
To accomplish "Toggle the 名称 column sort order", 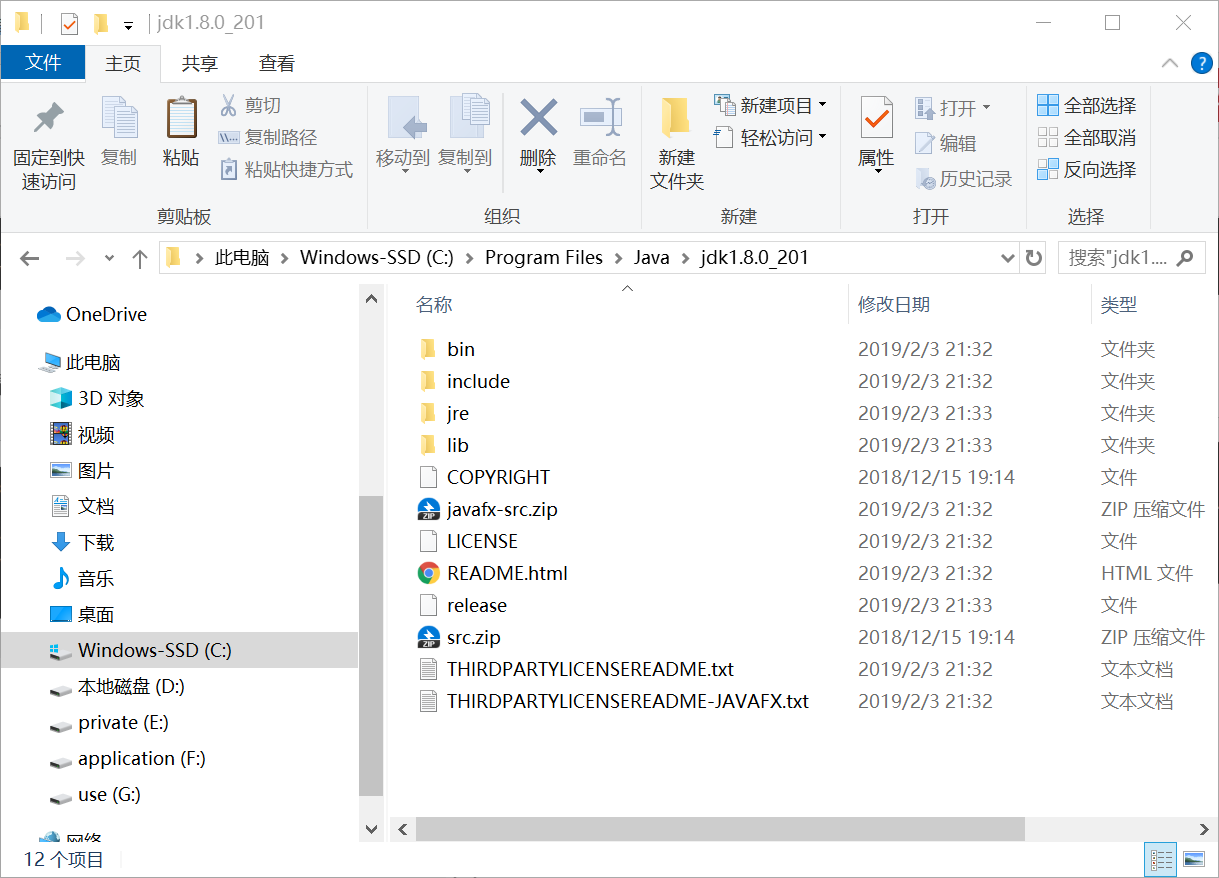I will tap(434, 304).
